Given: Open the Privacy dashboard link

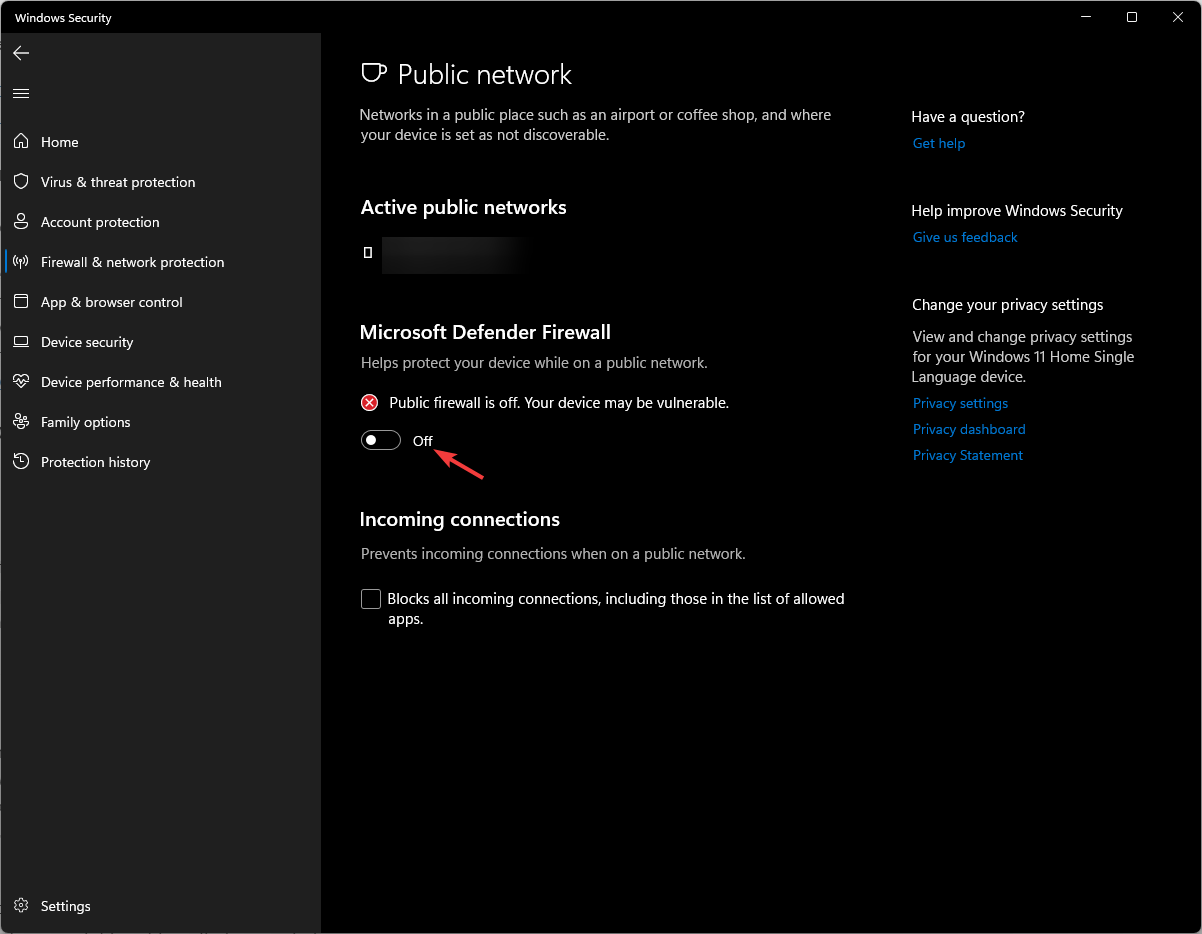Looking at the screenshot, I should pyautogui.click(x=969, y=429).
